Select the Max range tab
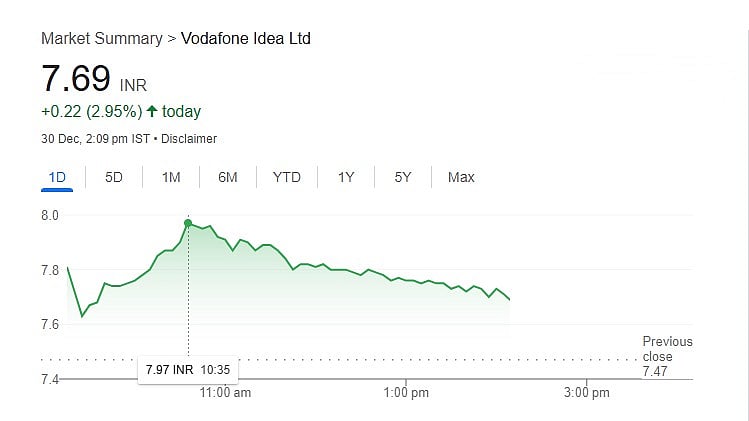 (461, 178)
